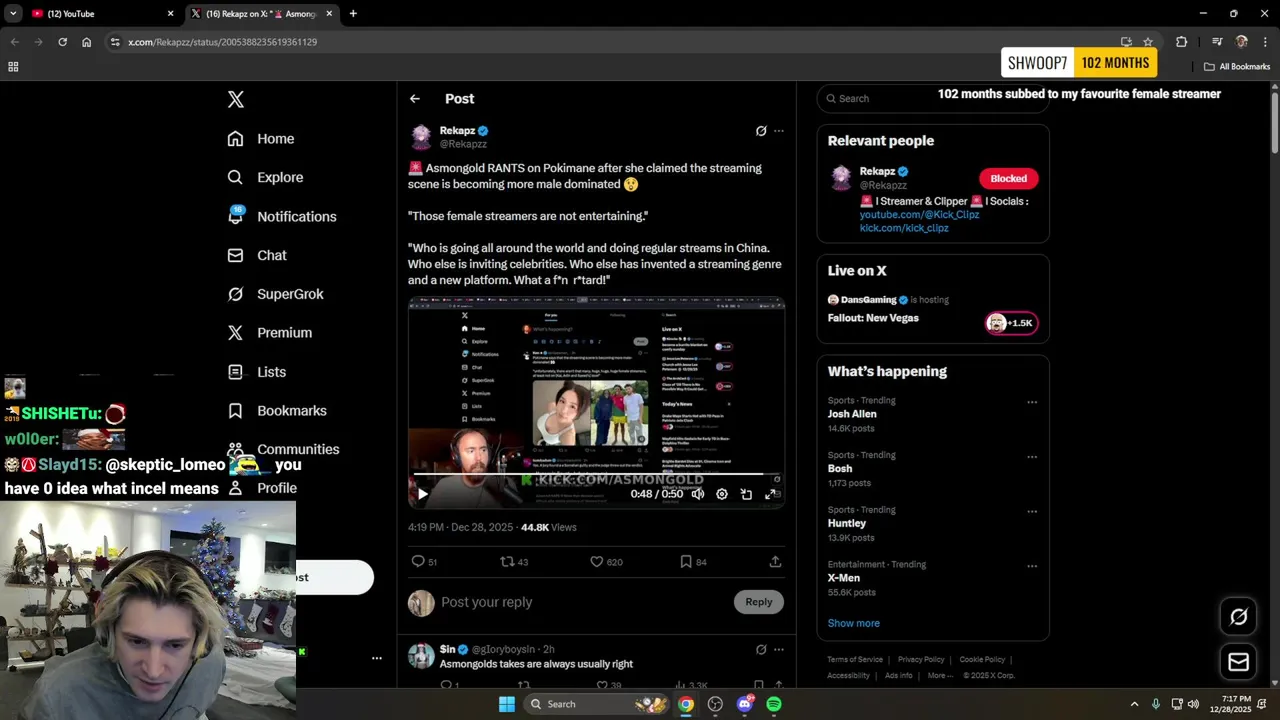Open options for Huntley trend

click(1032, 512)
